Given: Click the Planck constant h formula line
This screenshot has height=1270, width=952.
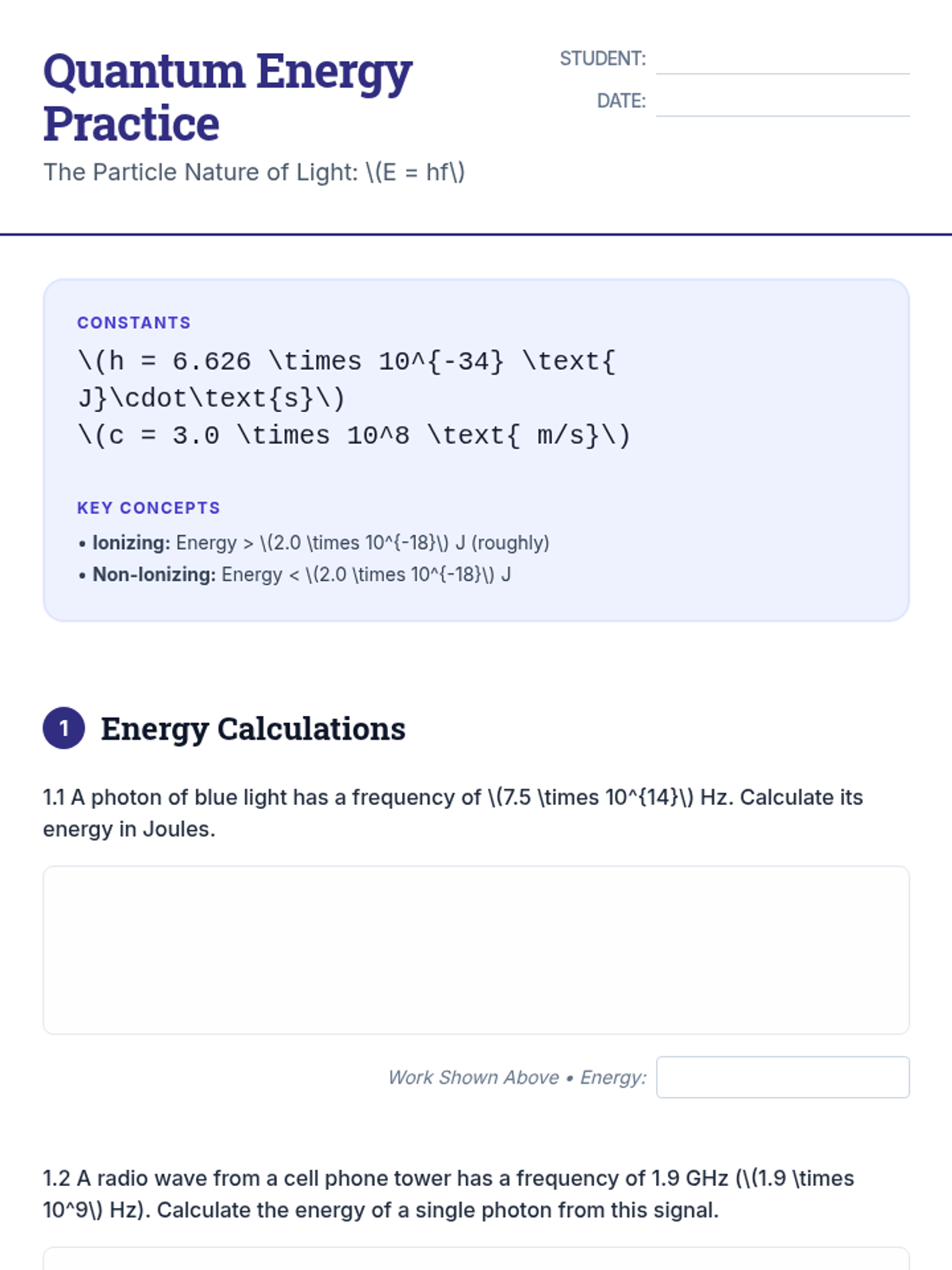Looking at the screenshot, I should coord(347,379).
